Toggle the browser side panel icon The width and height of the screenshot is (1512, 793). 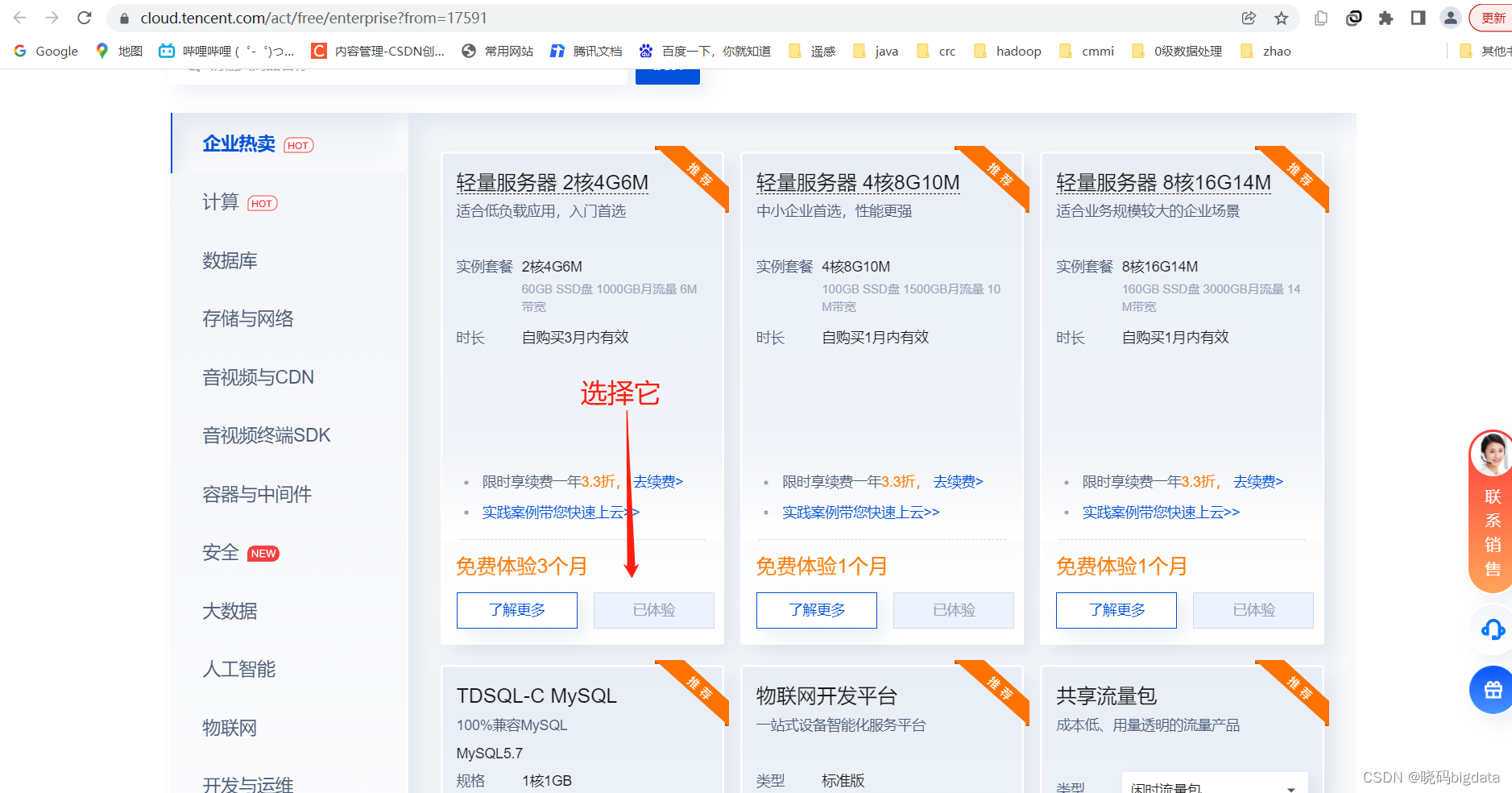point(1419,18)
